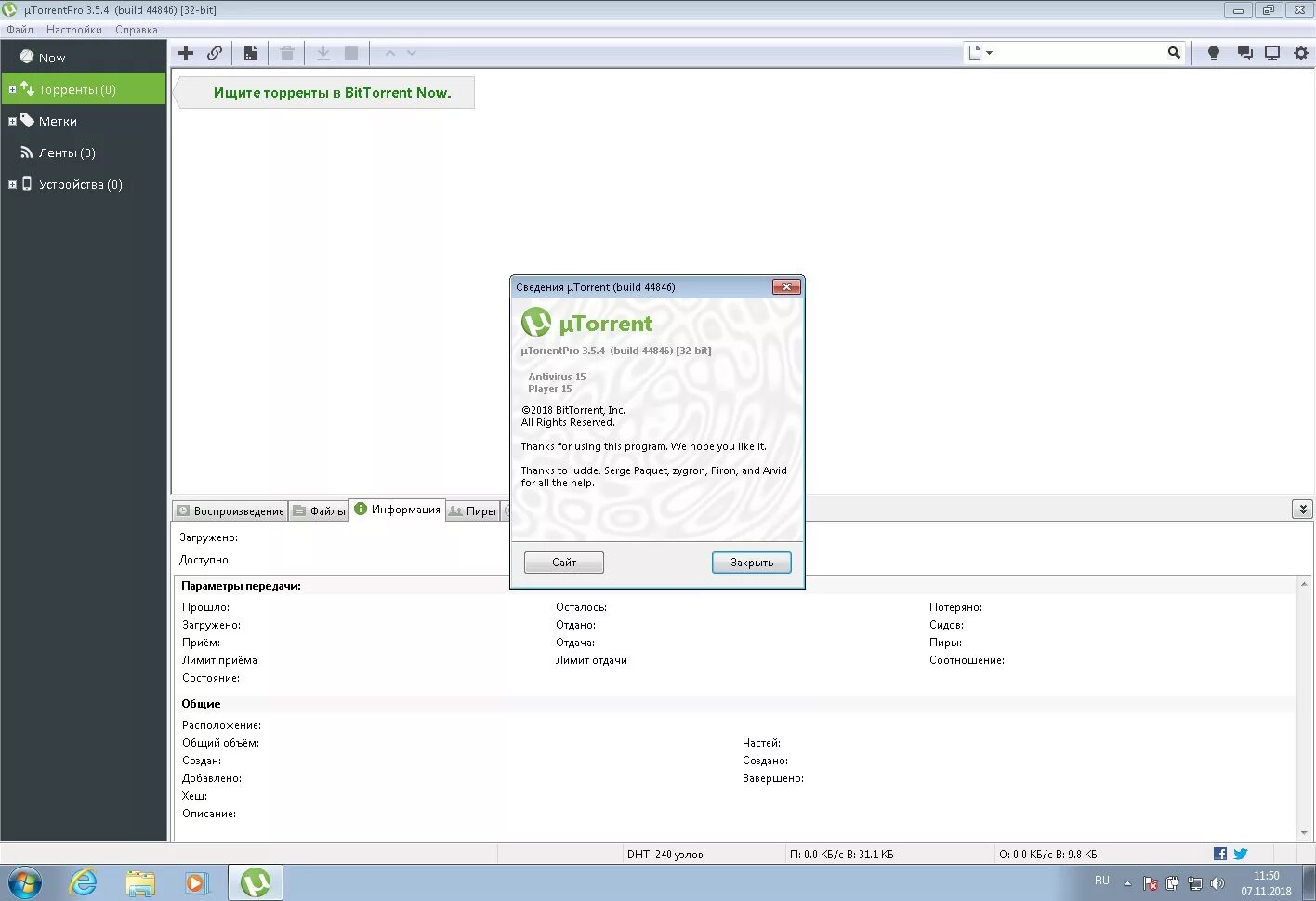
Task: Click the volume speaker tray icon
Action: point(1217,883)
